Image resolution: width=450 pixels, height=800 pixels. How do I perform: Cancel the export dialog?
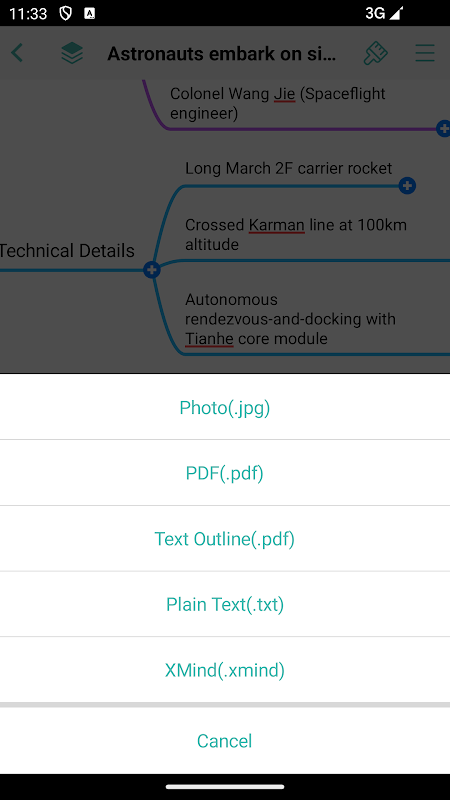[x=225, y=741]
